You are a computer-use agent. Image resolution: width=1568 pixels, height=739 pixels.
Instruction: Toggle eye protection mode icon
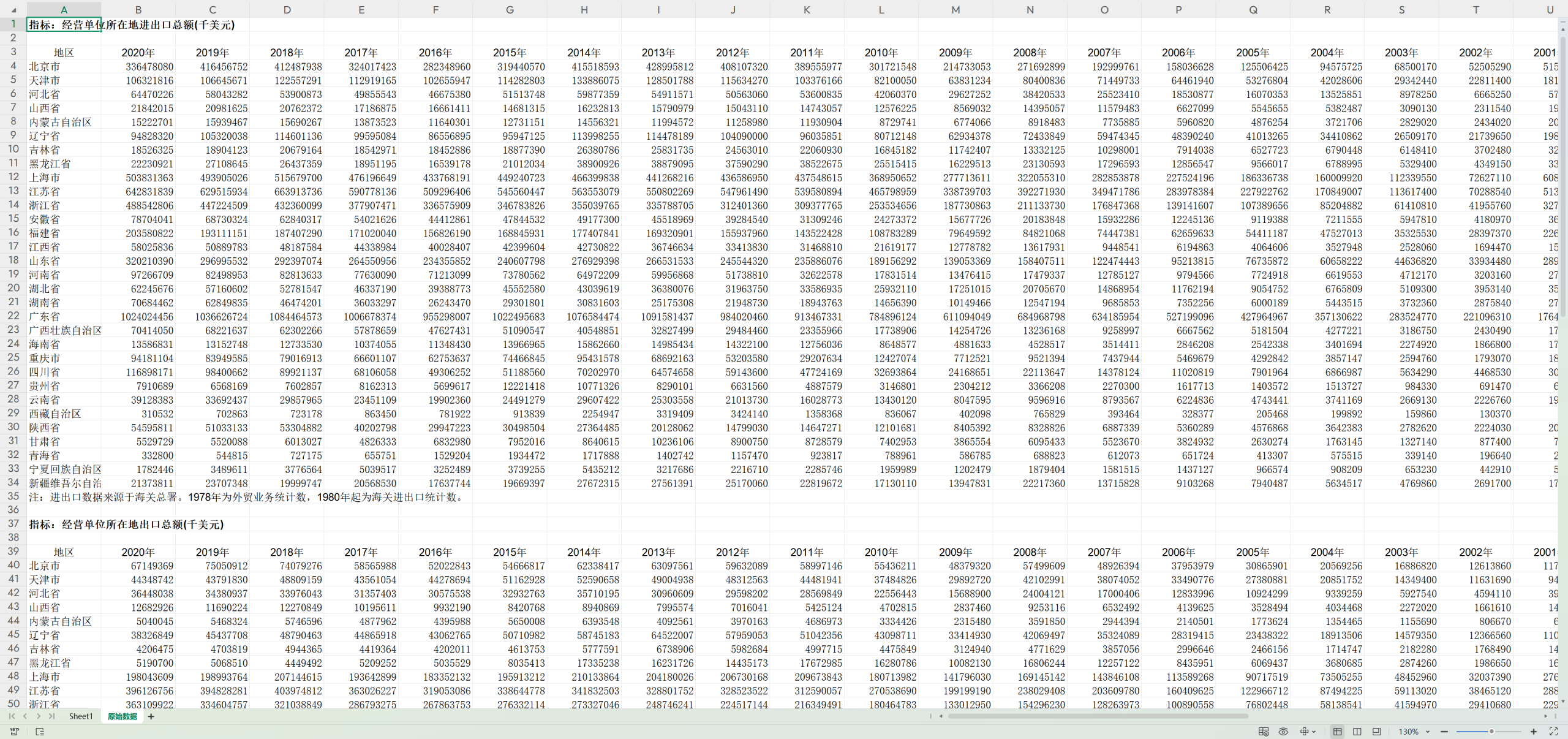[x=1283, y=732]
